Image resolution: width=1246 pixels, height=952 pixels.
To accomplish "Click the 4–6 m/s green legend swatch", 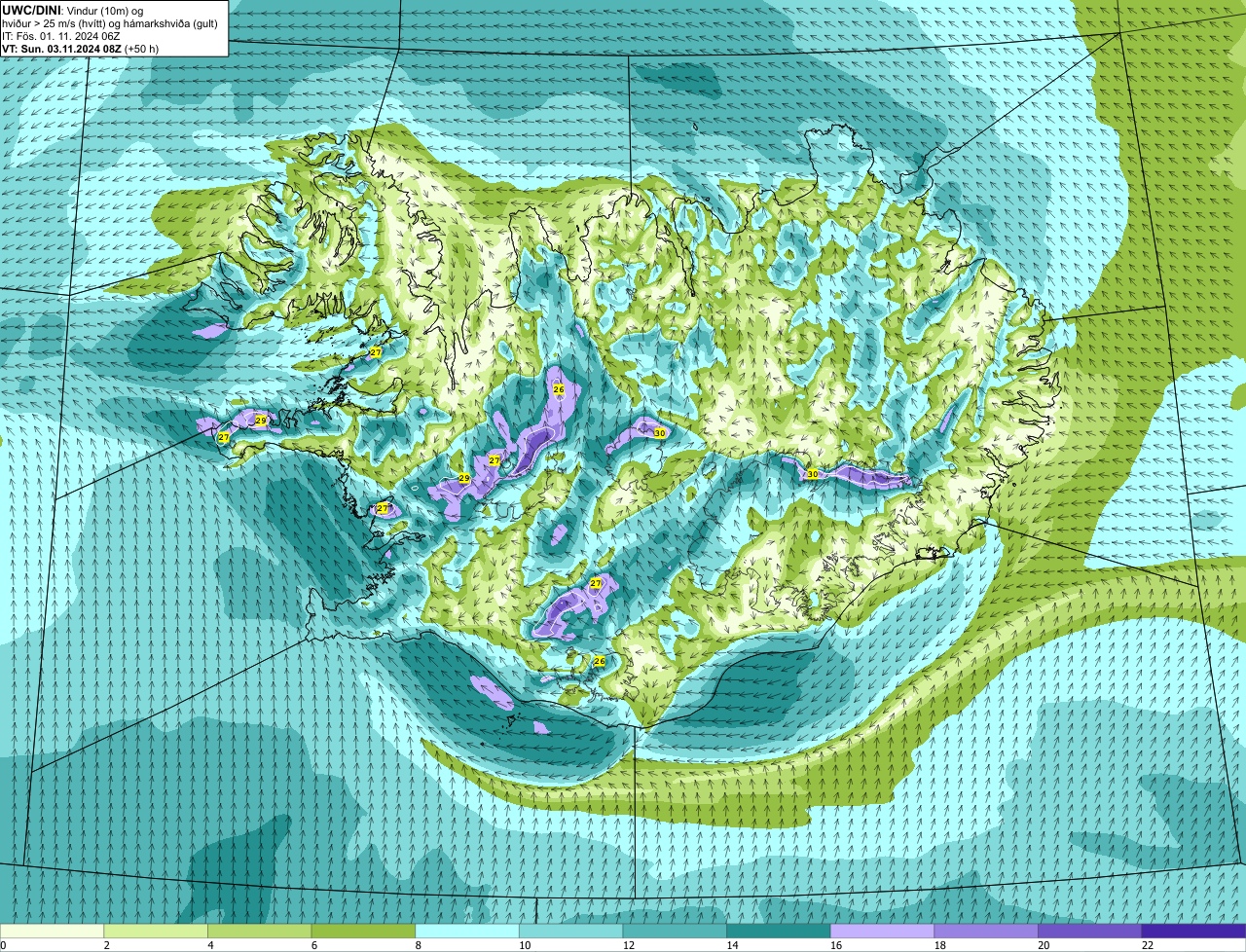I will point(260,931).
